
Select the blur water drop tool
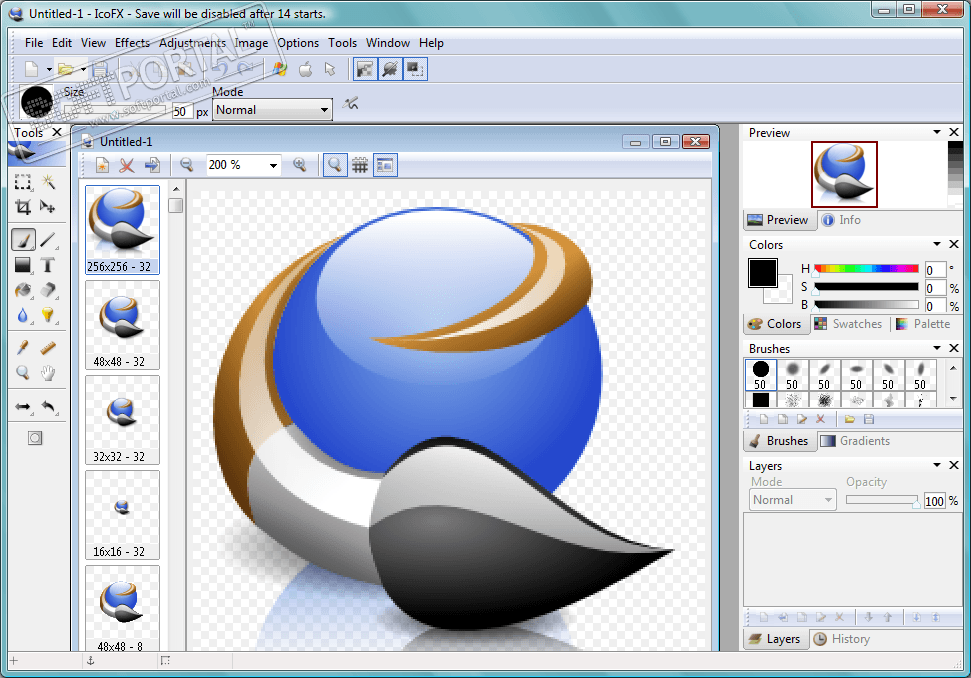point(23,316)
